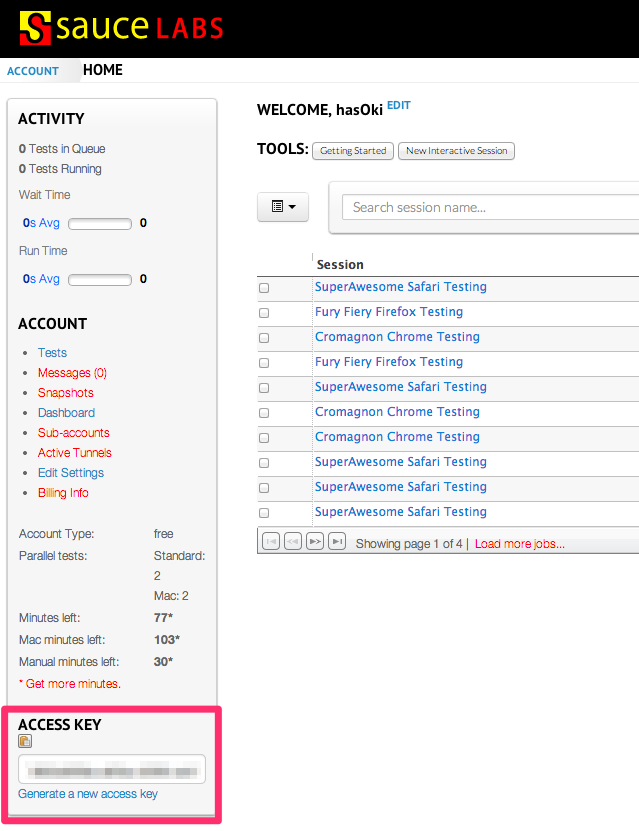Click the Account Type value 'free'
The width and height of the screenshot is (639, 831).
163,534
